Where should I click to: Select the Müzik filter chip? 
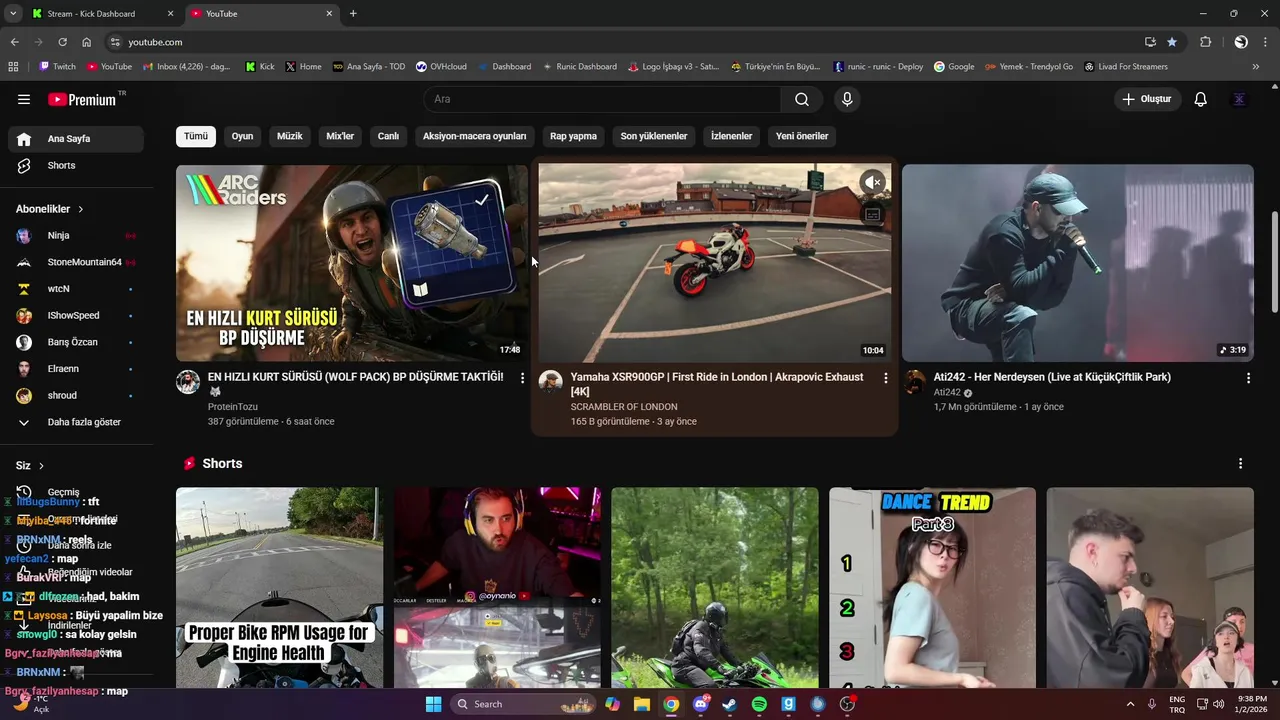coord(290,136)
